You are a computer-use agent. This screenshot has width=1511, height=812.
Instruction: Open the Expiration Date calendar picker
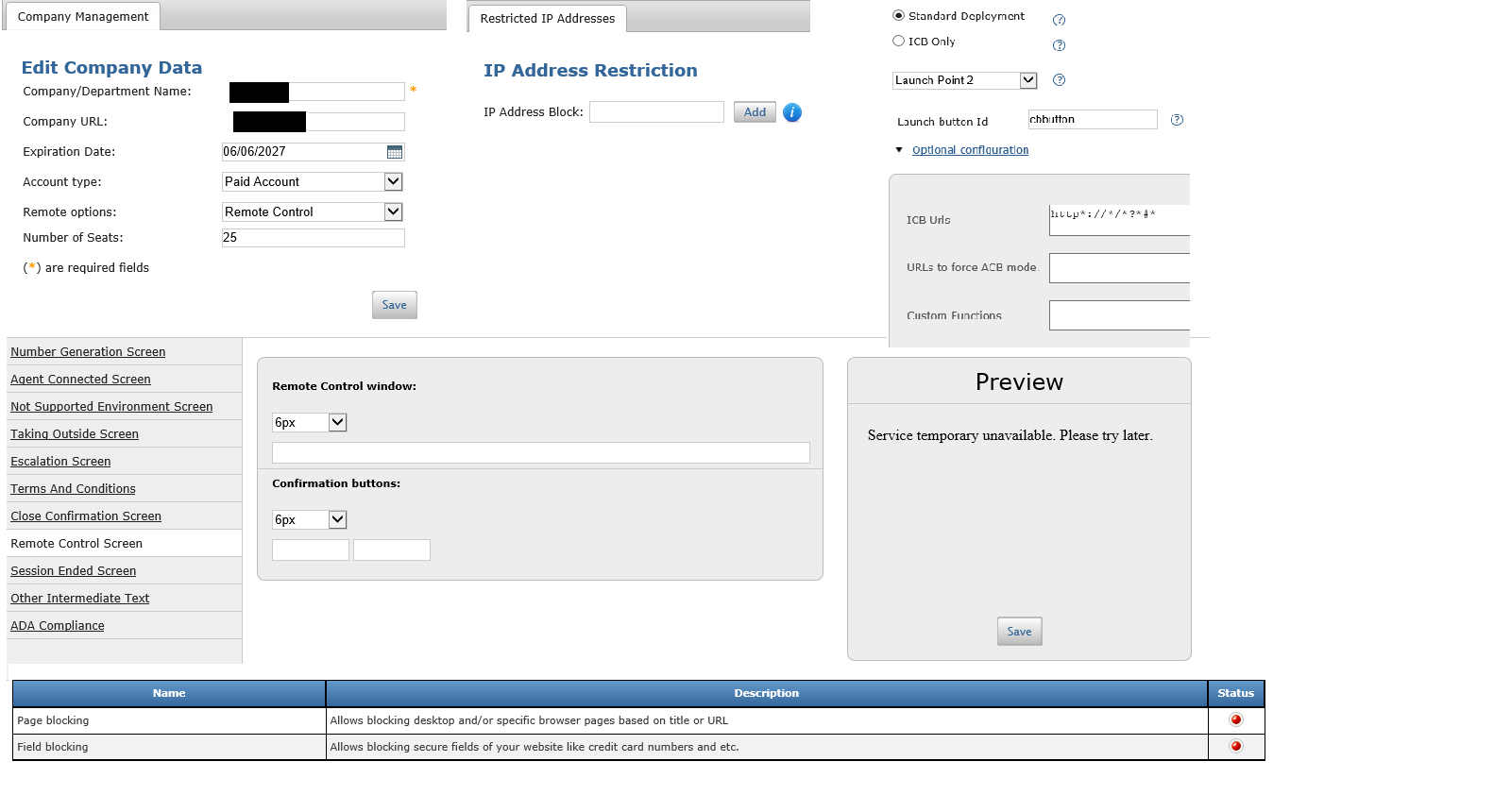(395, 152)
